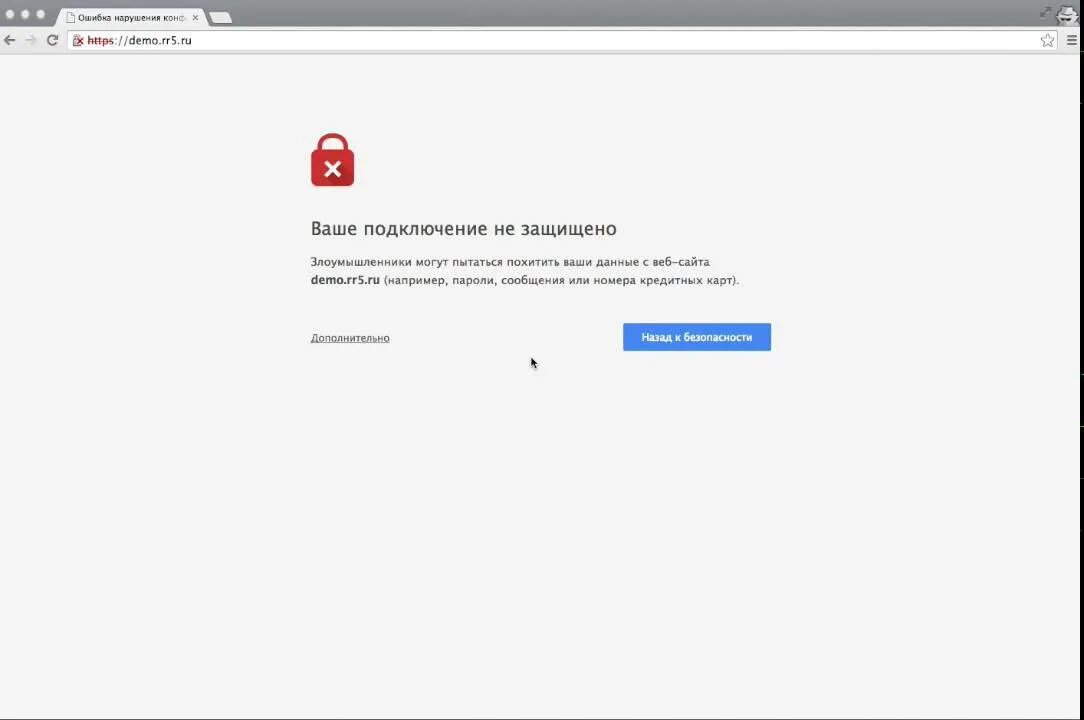This screenshot has width=1084, height=720.
Task: Zoom the window with the third traffic-light button
Action: (x=40, y=15)
